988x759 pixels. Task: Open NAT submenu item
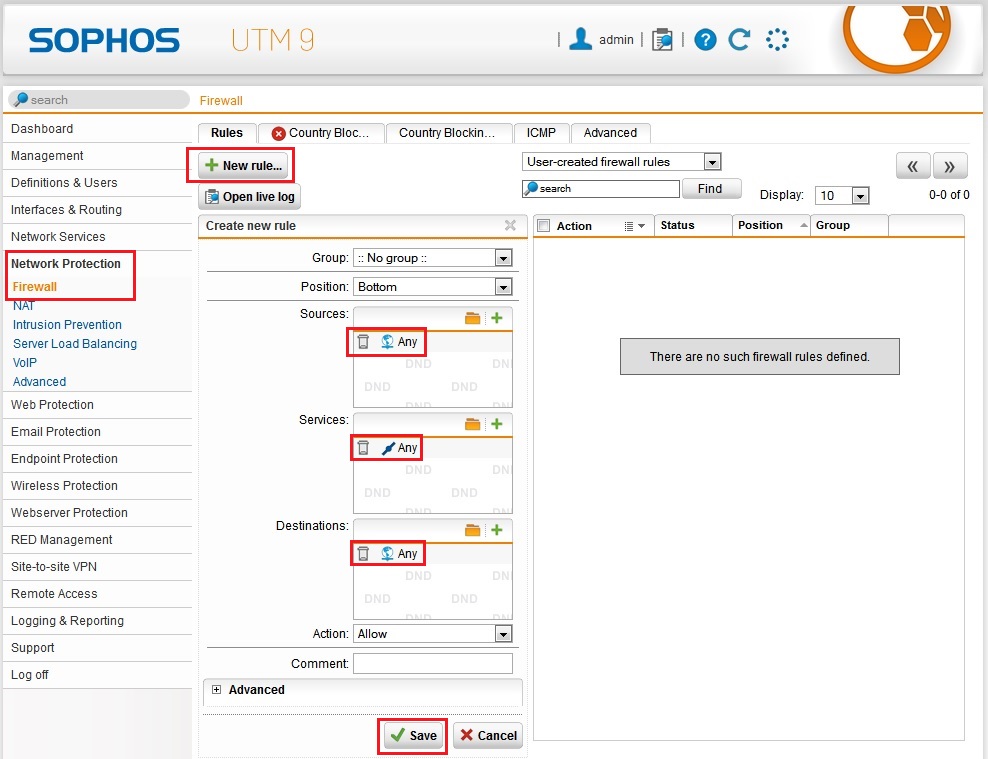point(23,305)
